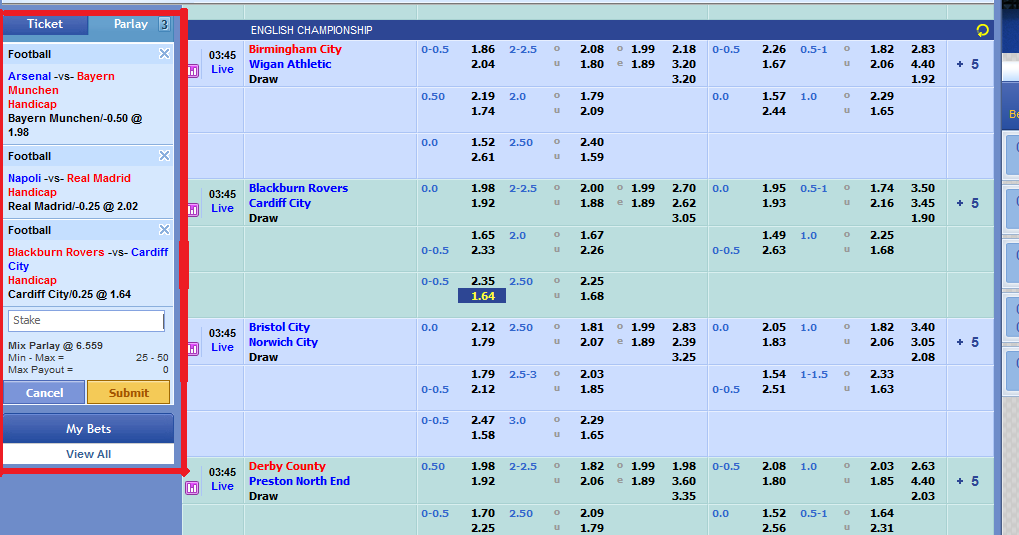Refresh the English Championship odds list

982,30
